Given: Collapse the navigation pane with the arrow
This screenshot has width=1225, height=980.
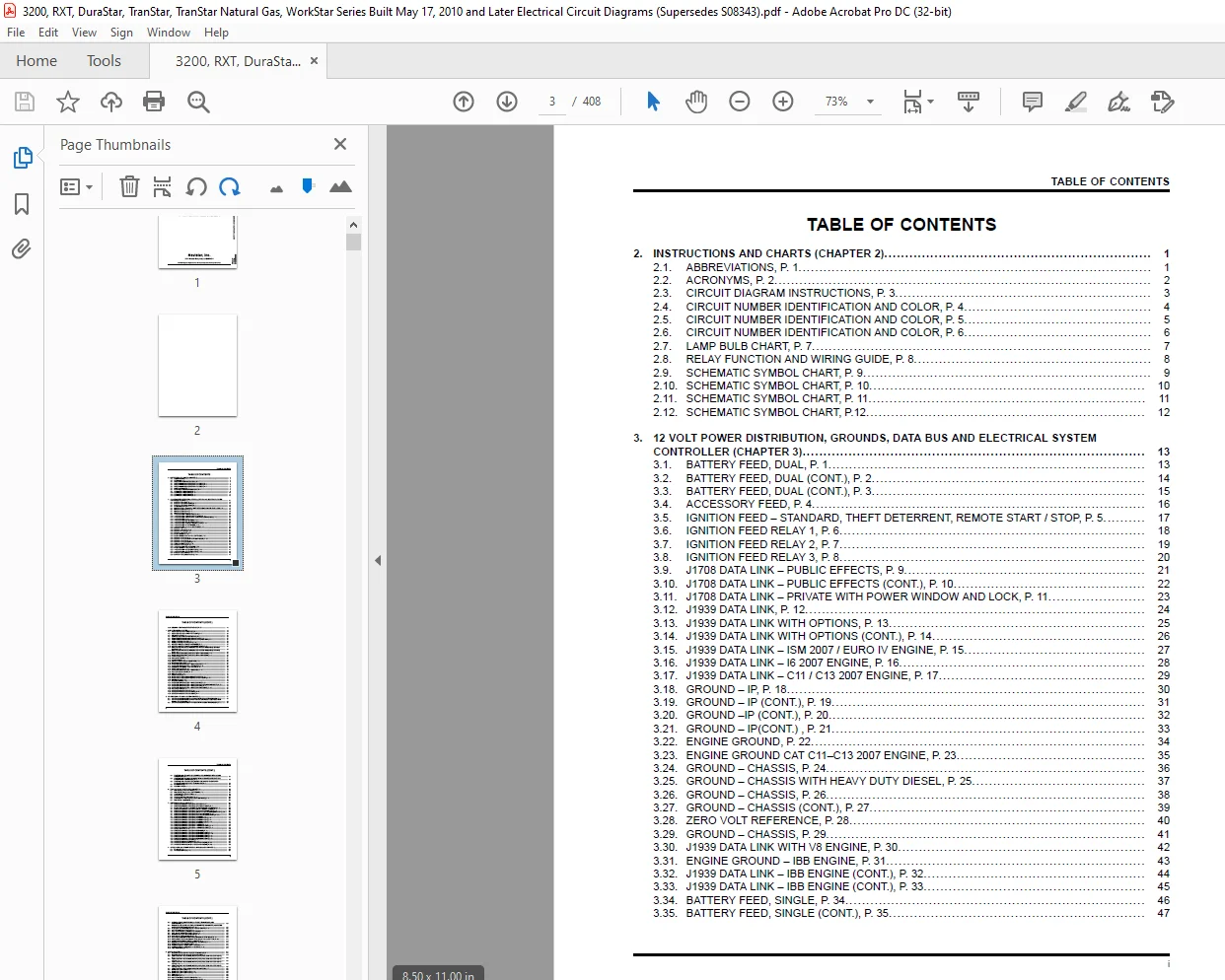Looking at the screenshot, I should [x=378, y=560].
